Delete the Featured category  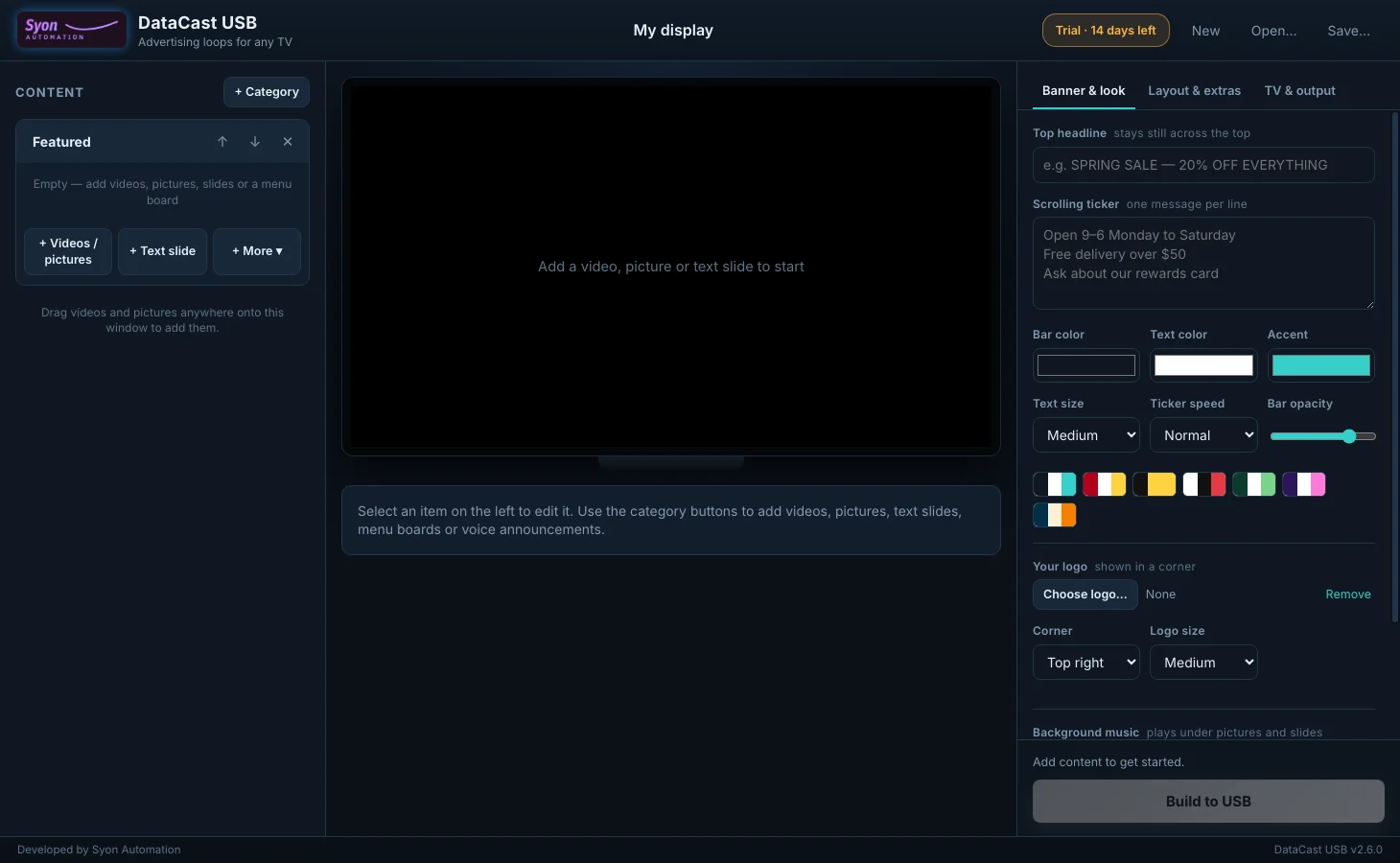pyautogui.click(x=288, y=142)
